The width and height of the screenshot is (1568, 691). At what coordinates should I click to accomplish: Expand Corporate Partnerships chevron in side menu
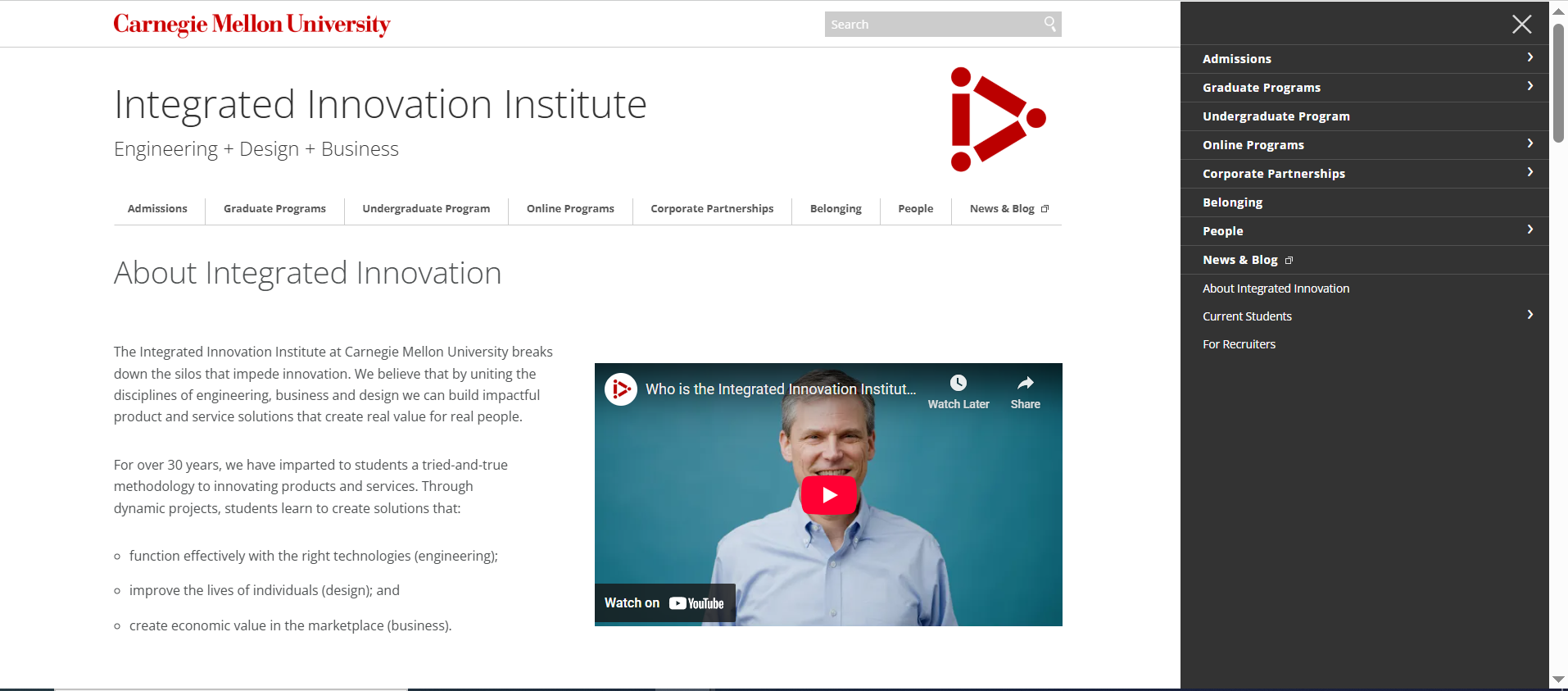click(x=1529, y=172)
